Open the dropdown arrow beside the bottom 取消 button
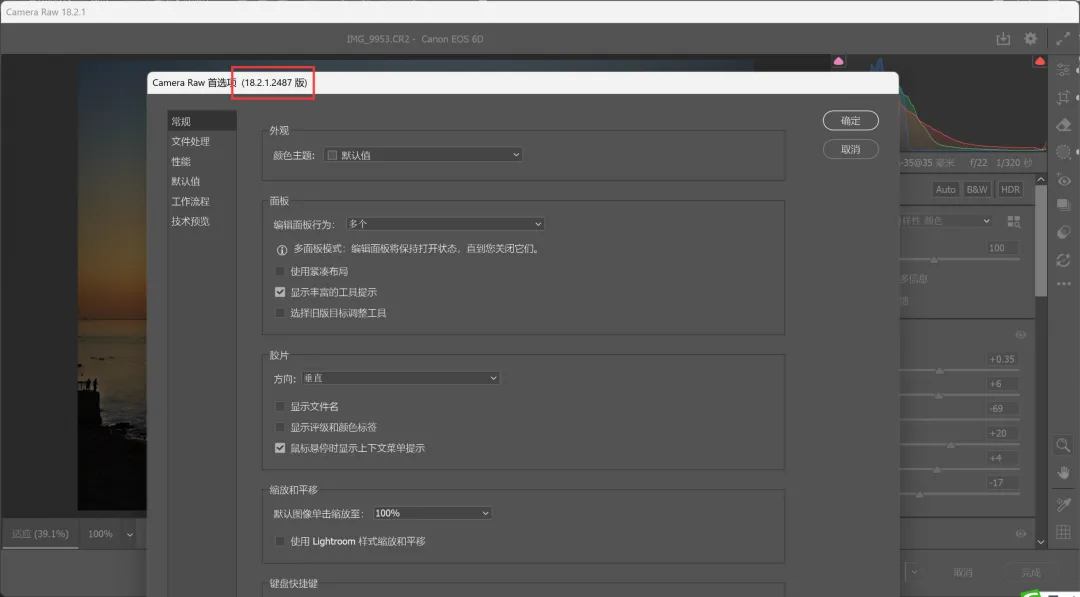This screenshot has width=1080, height=597. (x=914, y=572)
